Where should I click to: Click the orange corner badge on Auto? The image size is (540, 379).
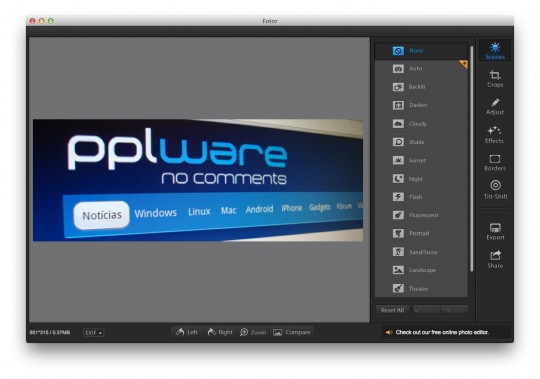(x=464, y=64)
